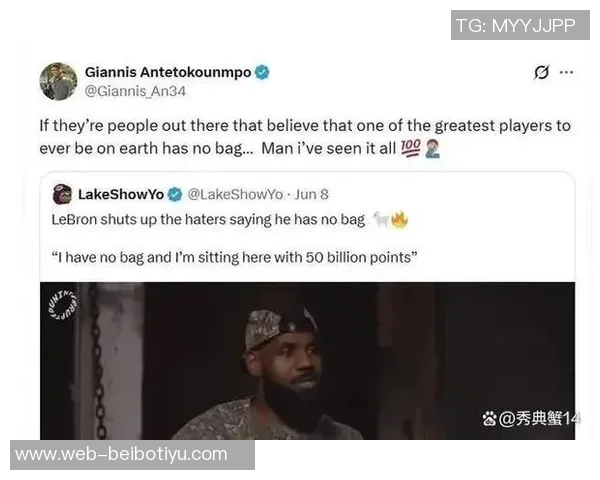Open the Giannis Antetokounmpo display name link
Screen dimensions: 600x480
click(168, 72)
